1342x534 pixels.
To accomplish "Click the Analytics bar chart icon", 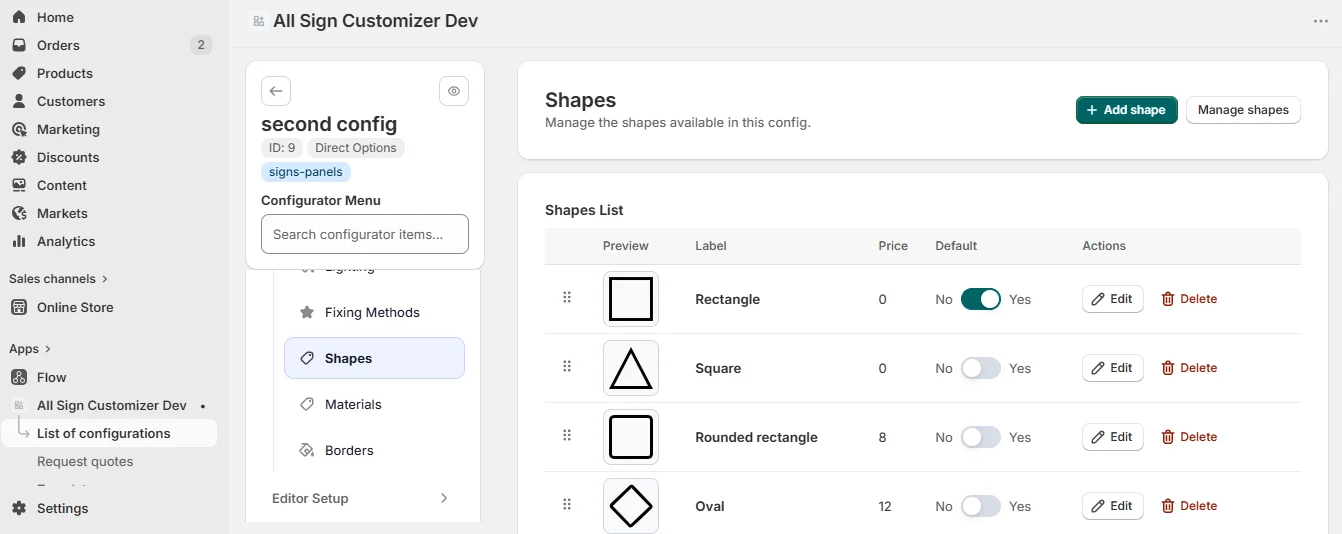I will click(x=19, y=241).
